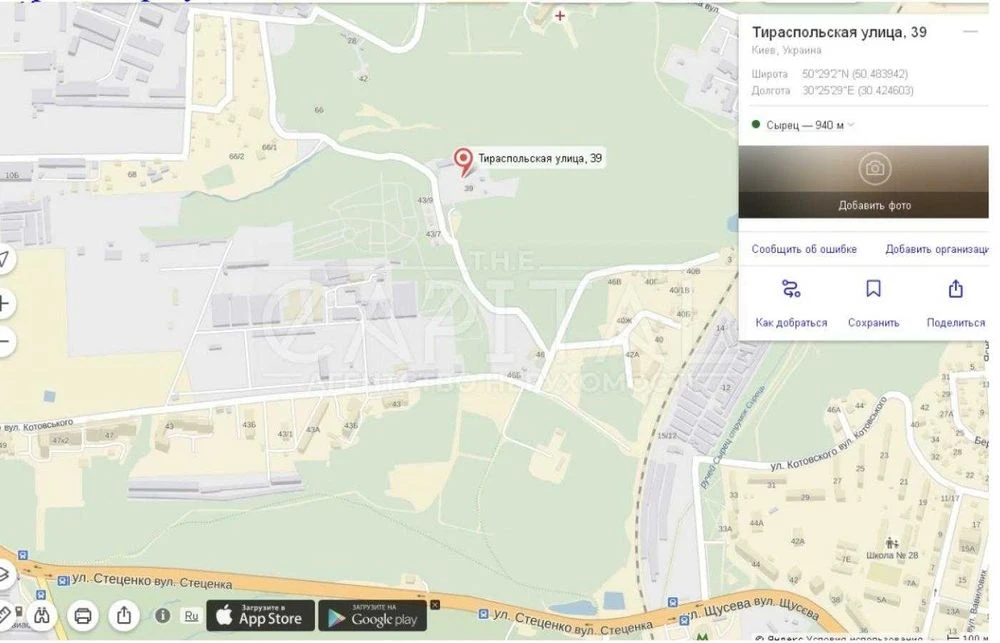Click house number 33А on map
The width and height of the screenshot is (1000, 643).
(x=725, y=529)
